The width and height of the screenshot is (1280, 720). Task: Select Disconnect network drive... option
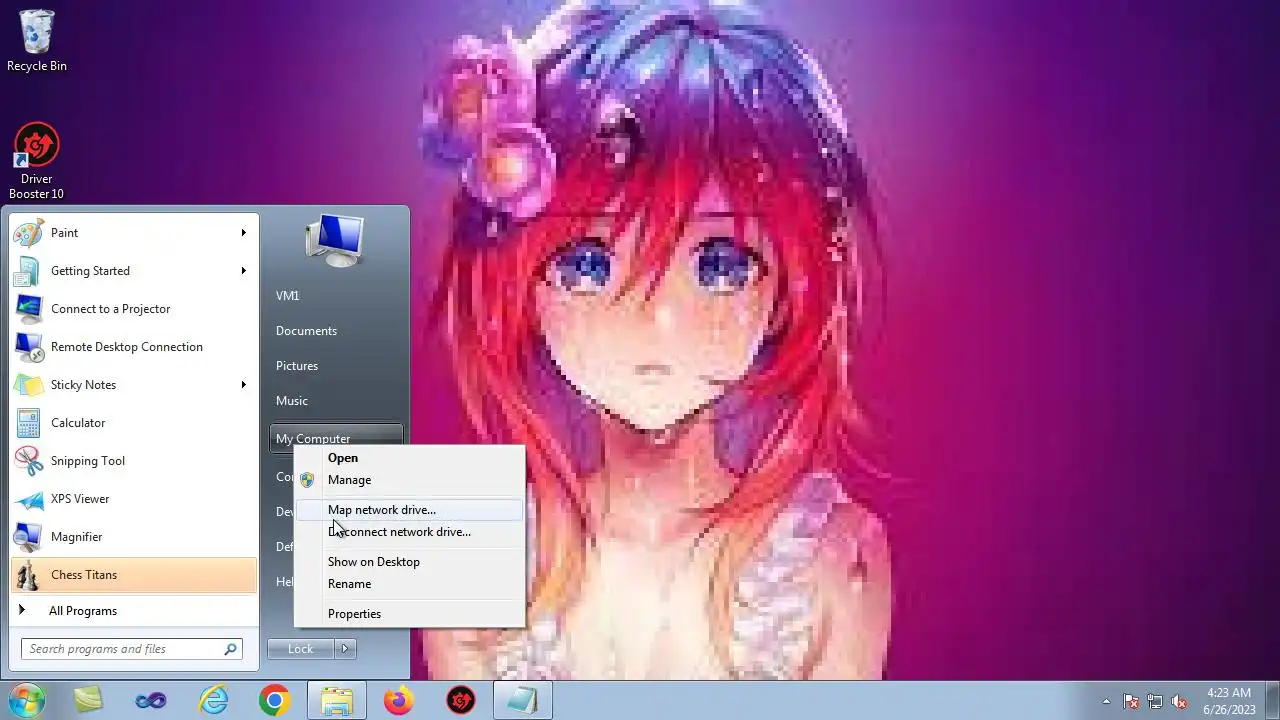[410, 532]
